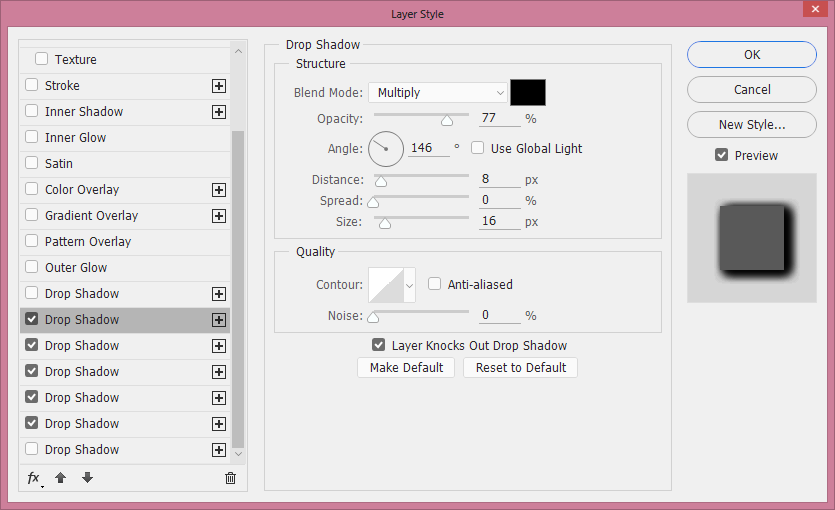Click plus icon on Drop Shadow row below Outer Glow

pos(219,294)
